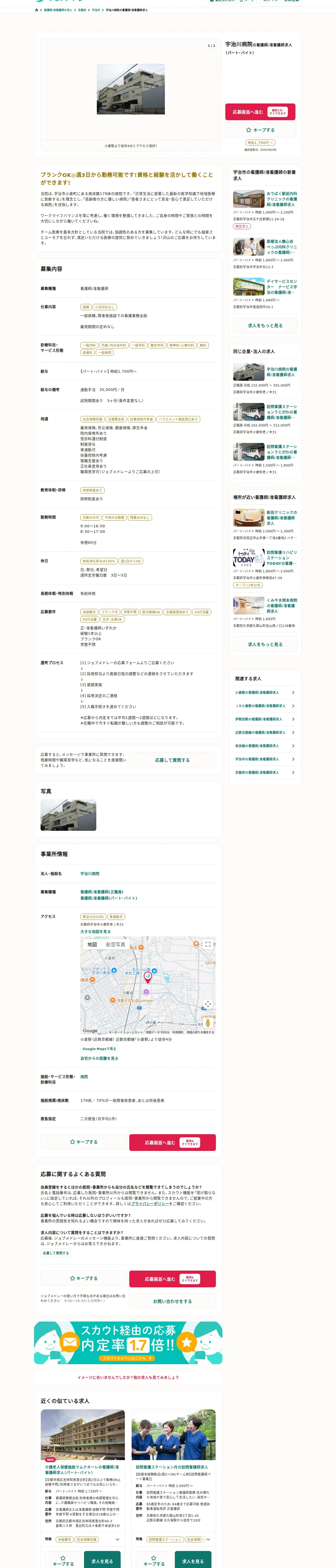Click the map camera controls icon
The height and width of the screenshot is (1568, 336).
(x=208, y=1004)
